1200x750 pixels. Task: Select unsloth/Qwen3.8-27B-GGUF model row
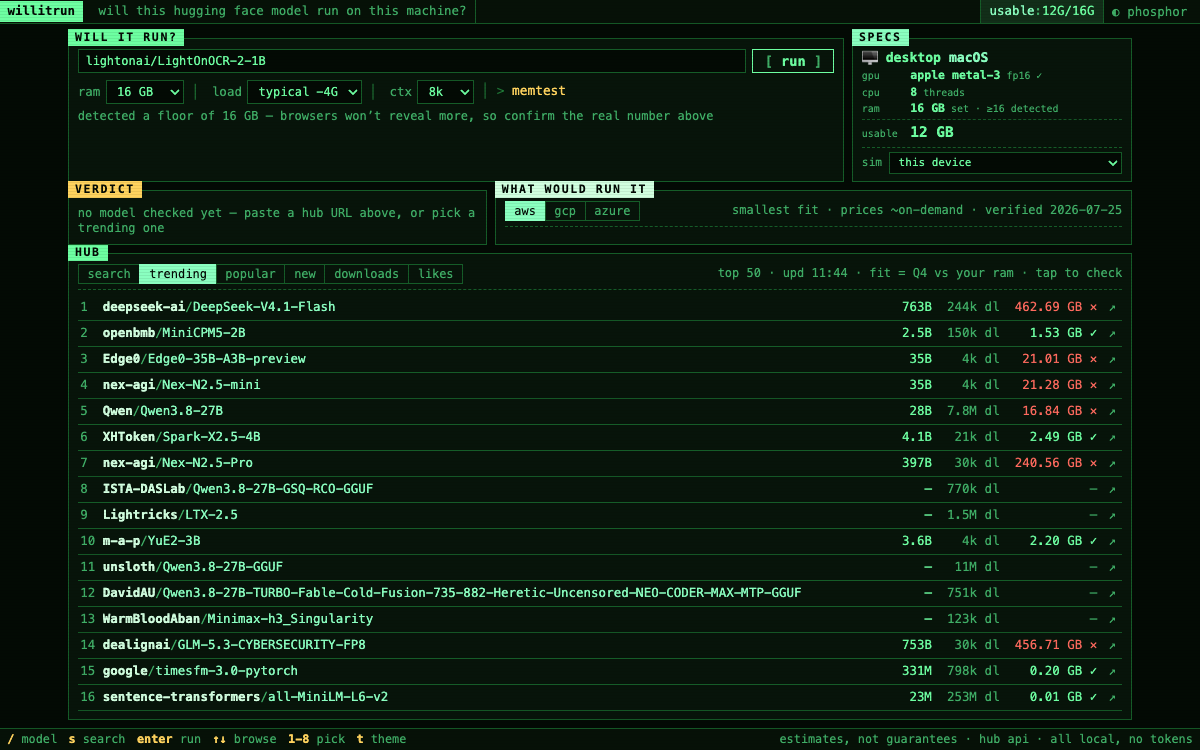pos(600,567)
